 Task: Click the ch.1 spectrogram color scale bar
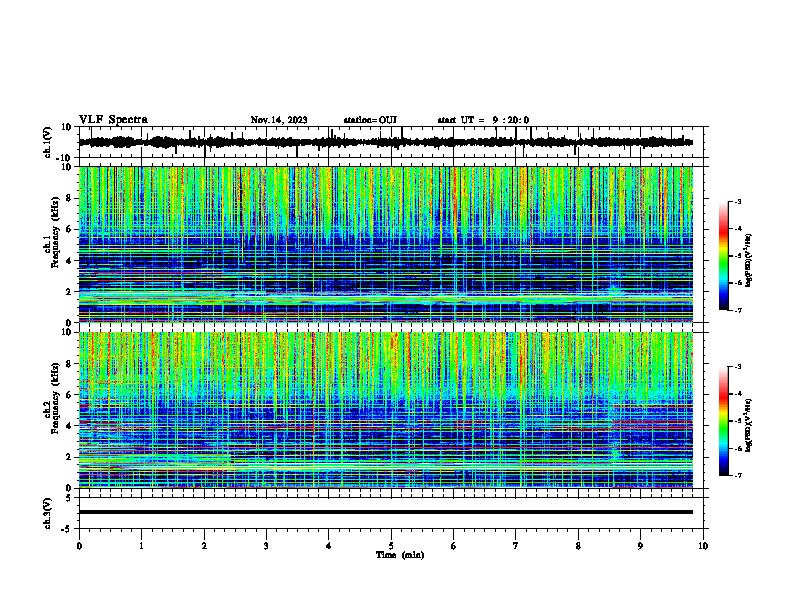point(724,256)
